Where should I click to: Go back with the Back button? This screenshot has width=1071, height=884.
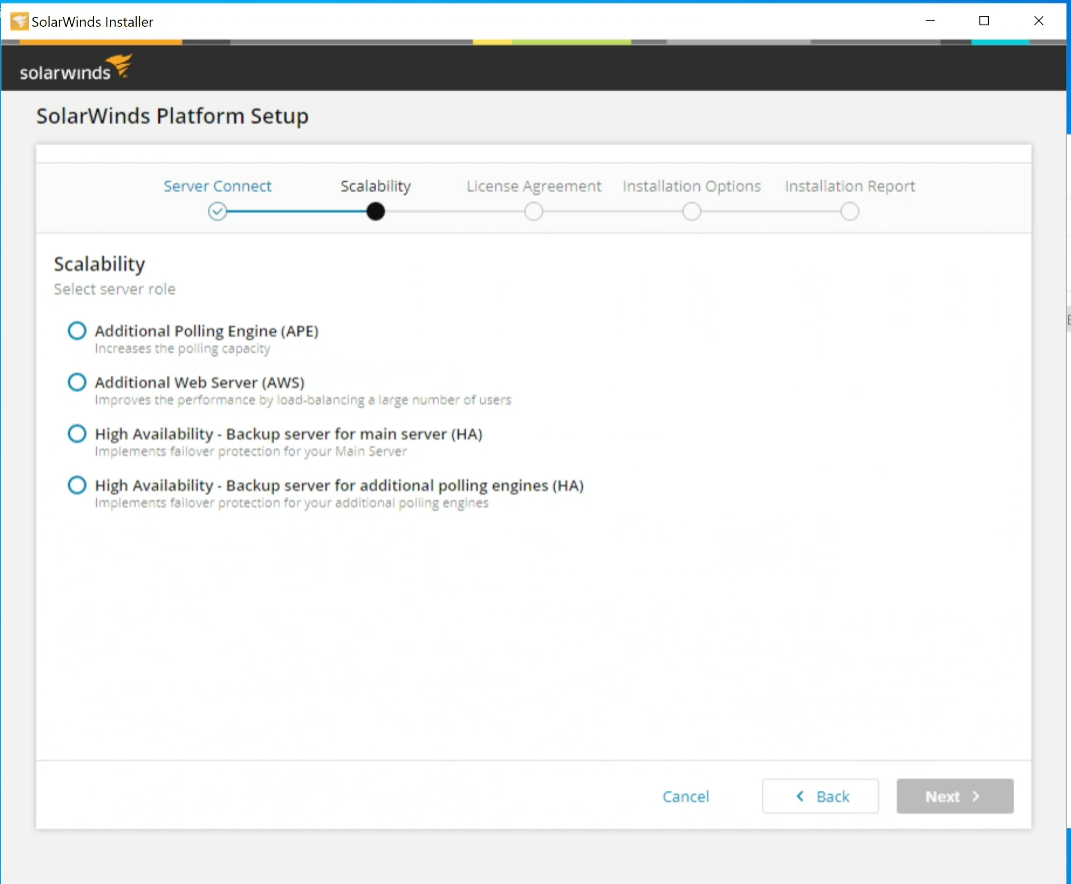820,797
